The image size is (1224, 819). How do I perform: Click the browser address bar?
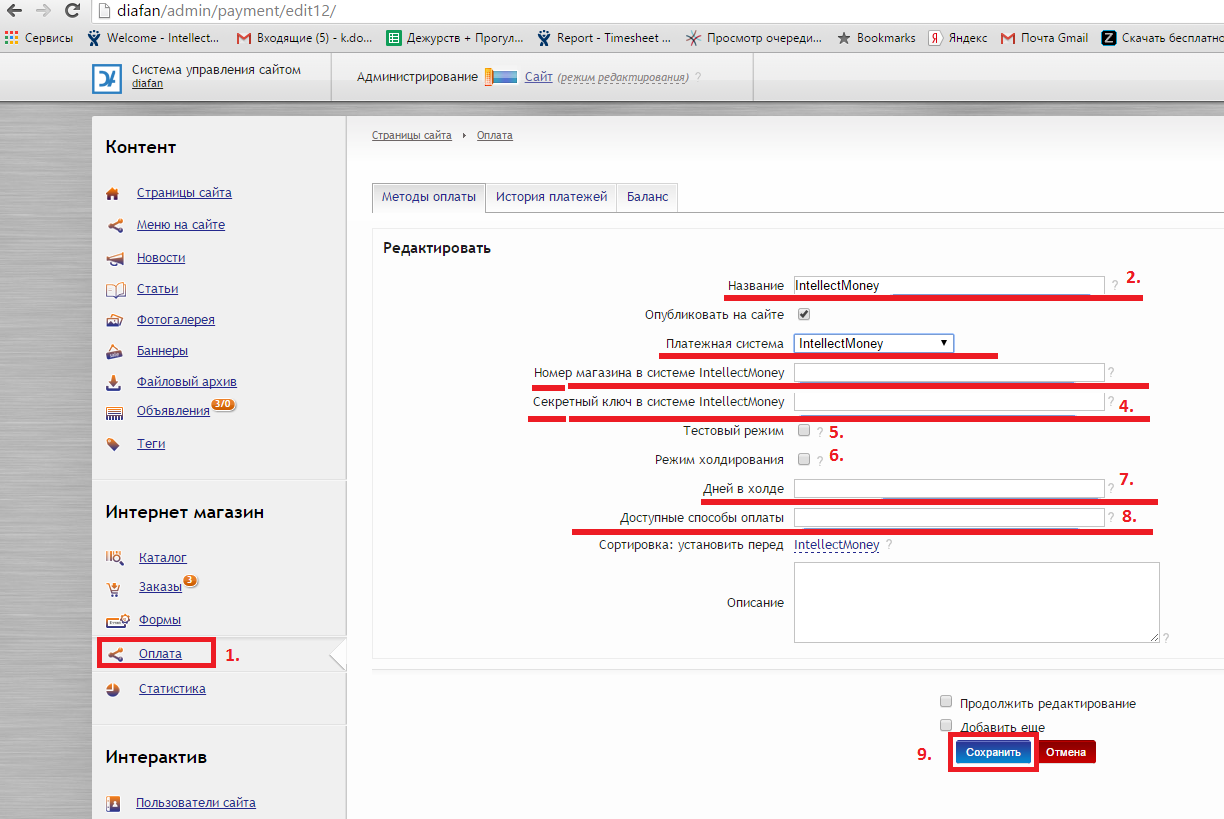pos(660,11)
